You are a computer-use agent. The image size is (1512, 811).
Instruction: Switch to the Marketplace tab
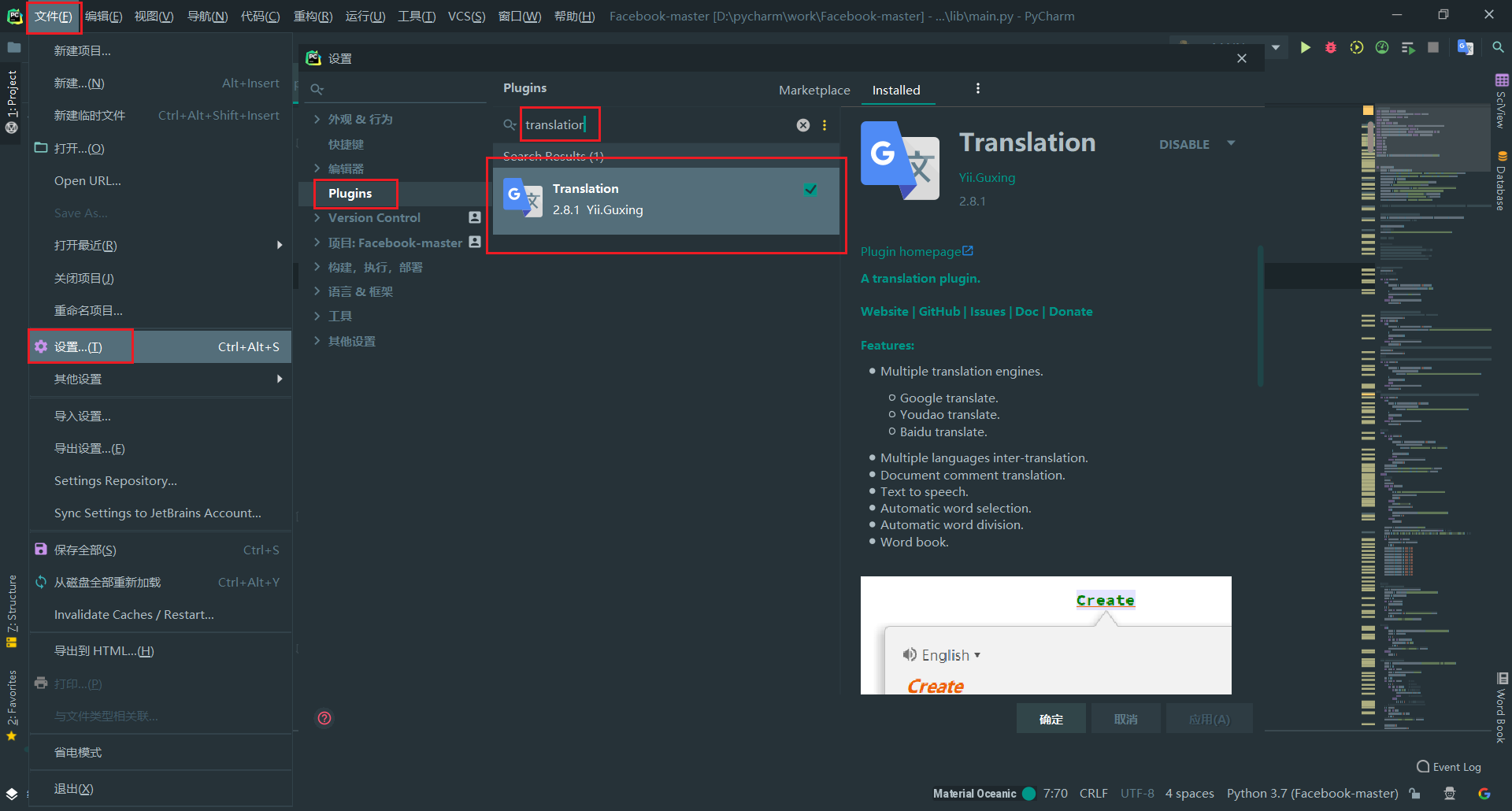(814, 90)
